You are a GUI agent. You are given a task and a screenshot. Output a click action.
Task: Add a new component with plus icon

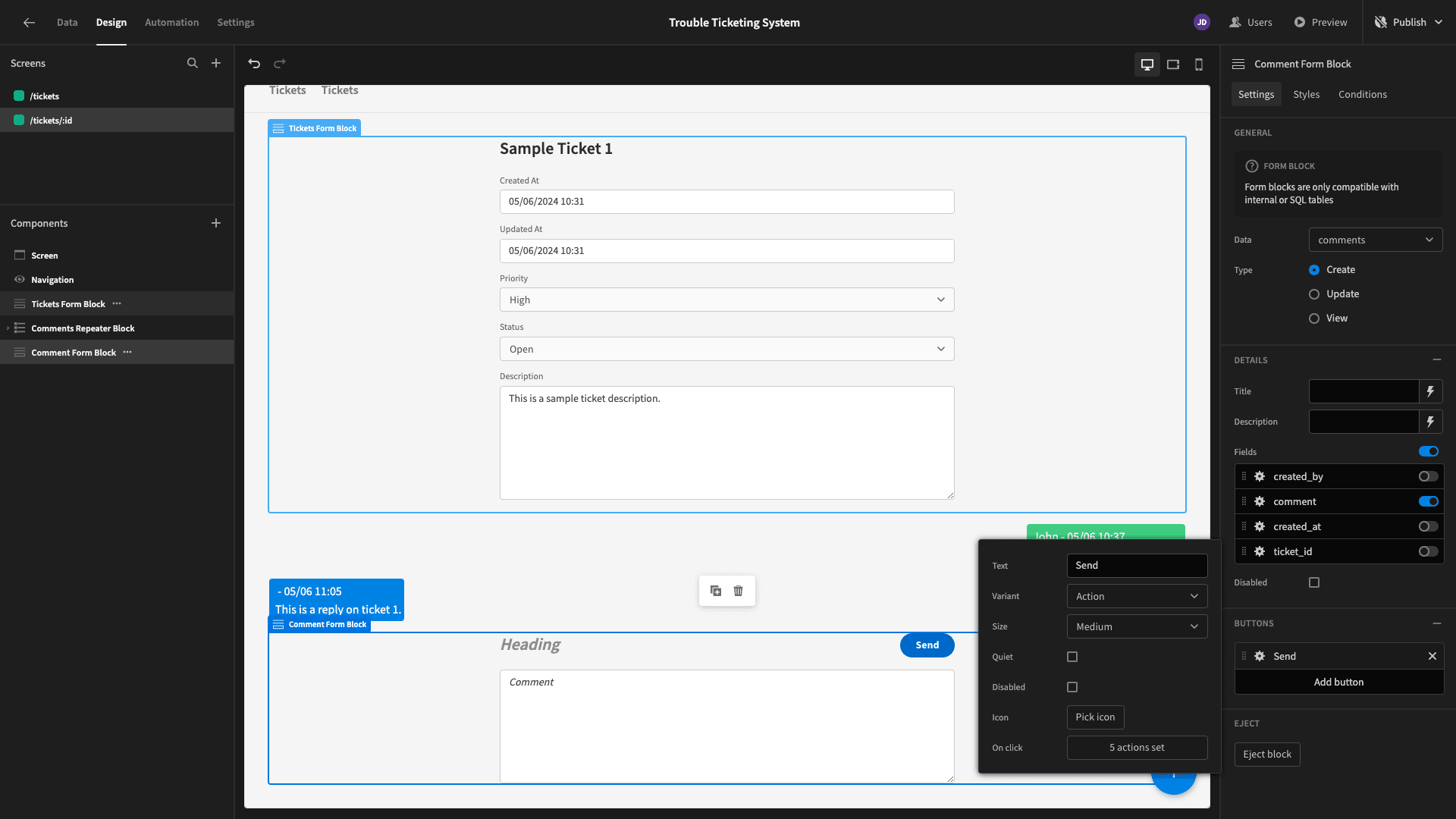(x=216, y=223)
